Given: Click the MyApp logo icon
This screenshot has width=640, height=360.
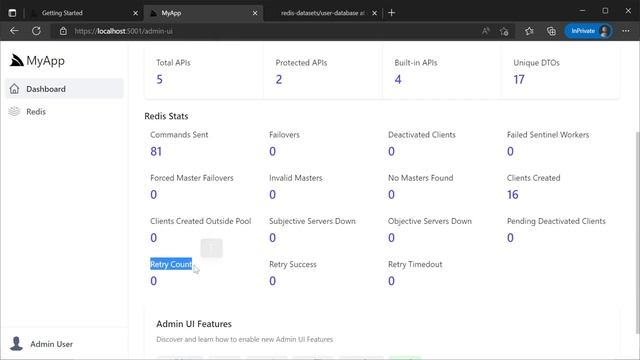Looking at the screenshot, I should tap(16, 60).
